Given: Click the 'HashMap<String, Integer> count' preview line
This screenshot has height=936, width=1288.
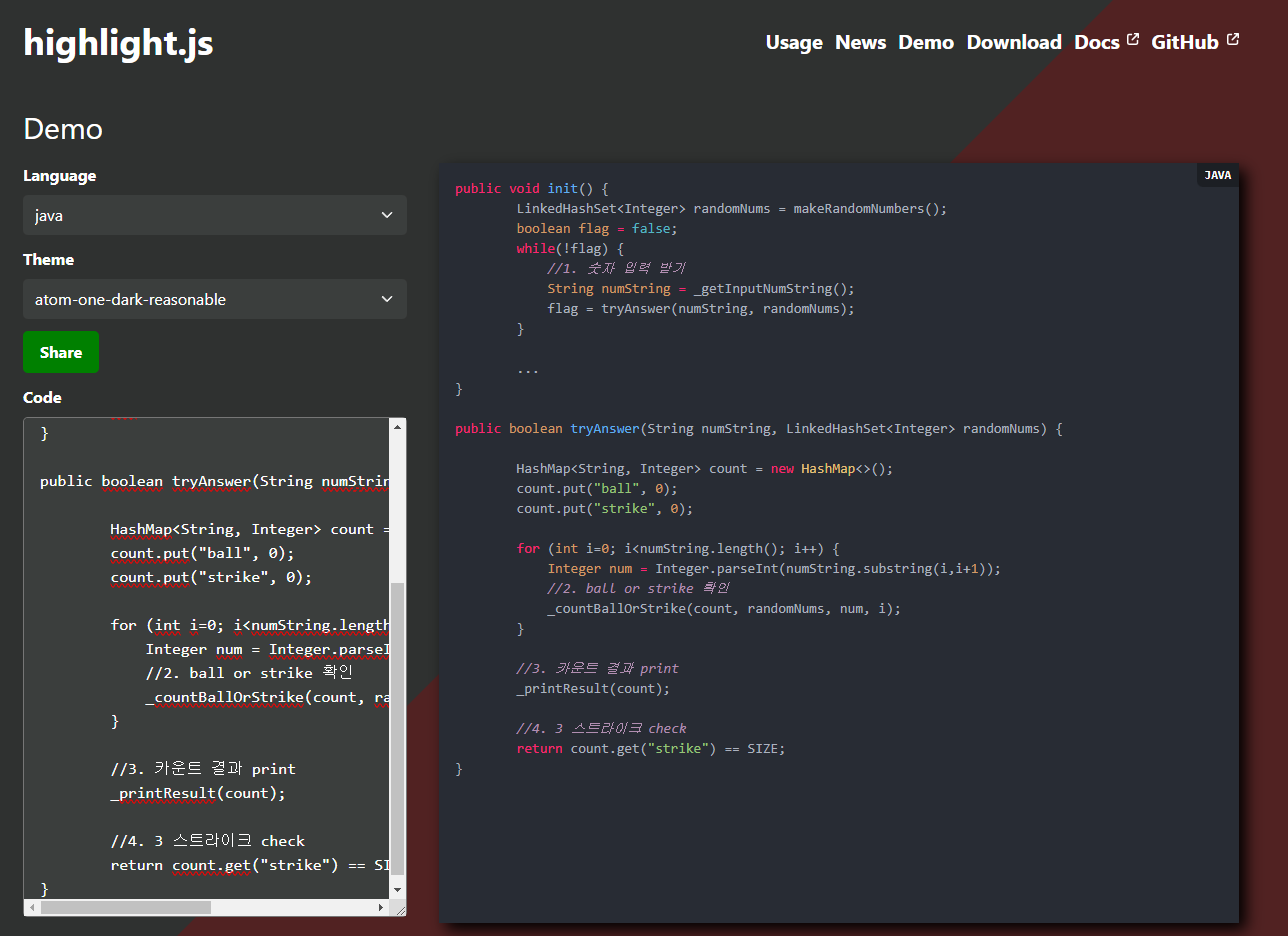Looking at the screenshot, I should click(705, 468).
